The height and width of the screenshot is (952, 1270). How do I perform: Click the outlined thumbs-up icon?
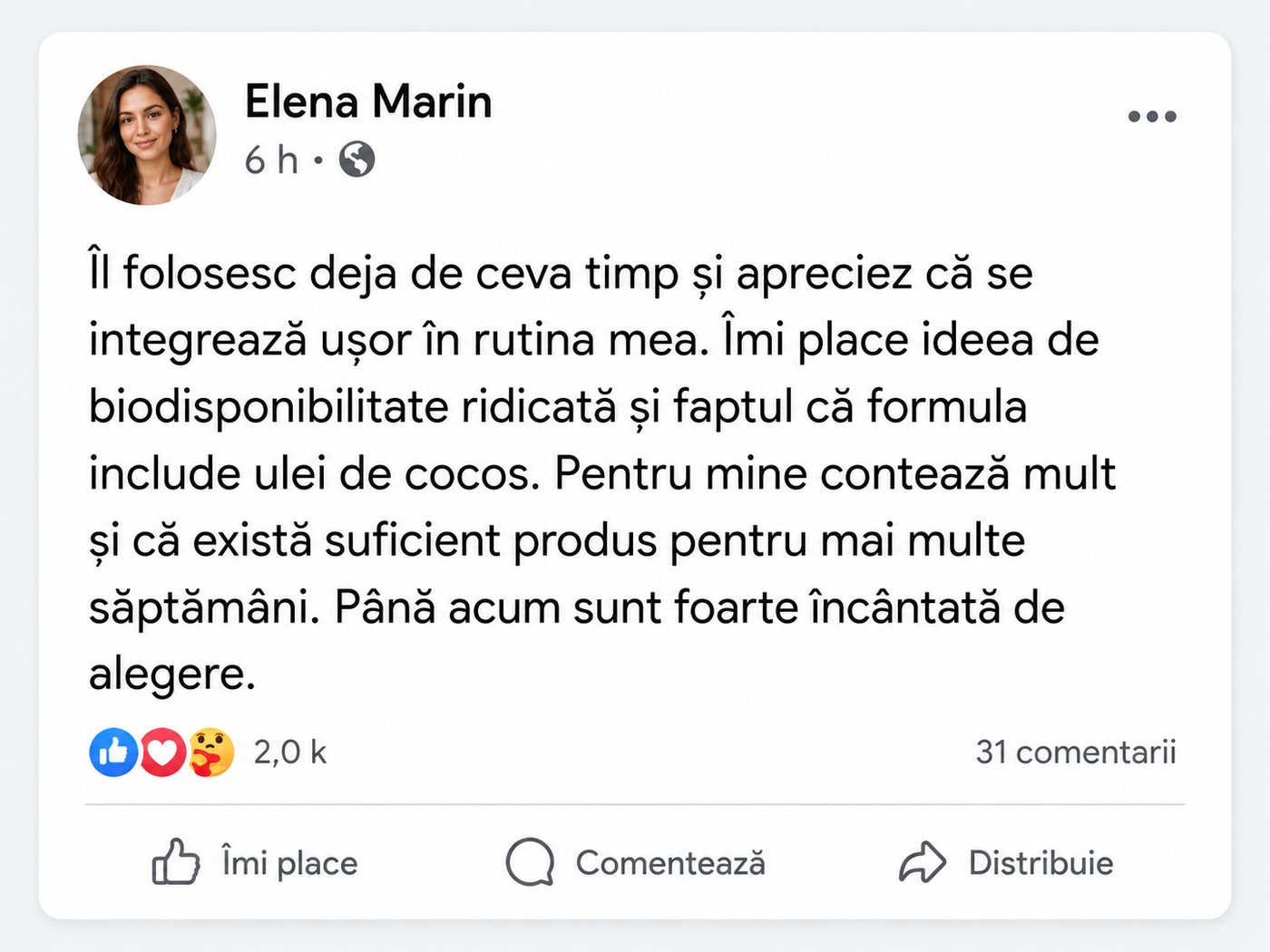pyautogui.click(x=175, y=861)
